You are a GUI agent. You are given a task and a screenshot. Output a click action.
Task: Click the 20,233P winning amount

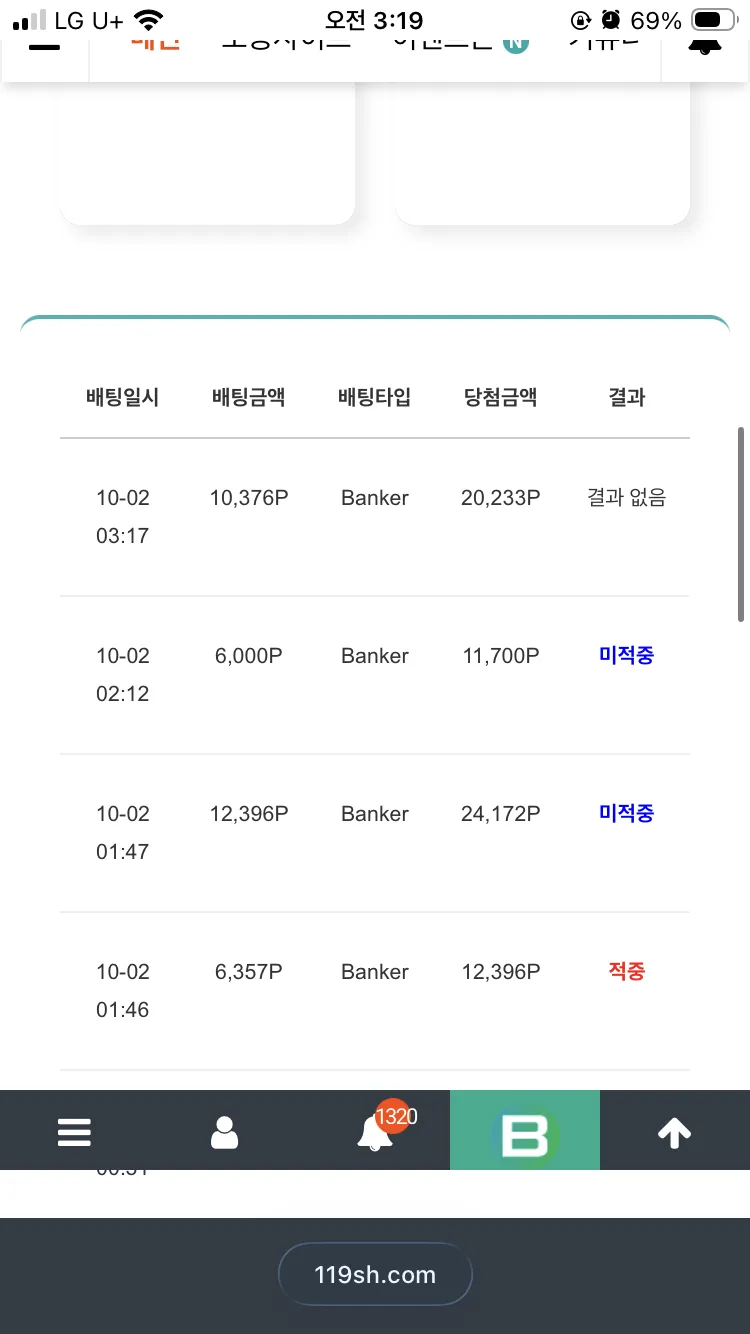(501, 497)
